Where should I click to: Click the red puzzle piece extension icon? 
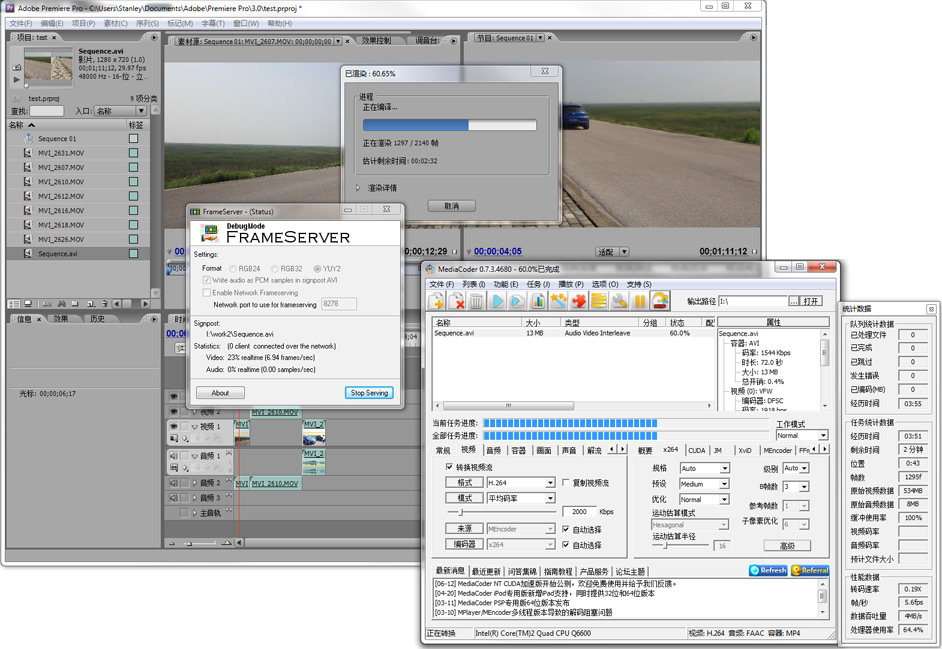(x=579, y=300)
